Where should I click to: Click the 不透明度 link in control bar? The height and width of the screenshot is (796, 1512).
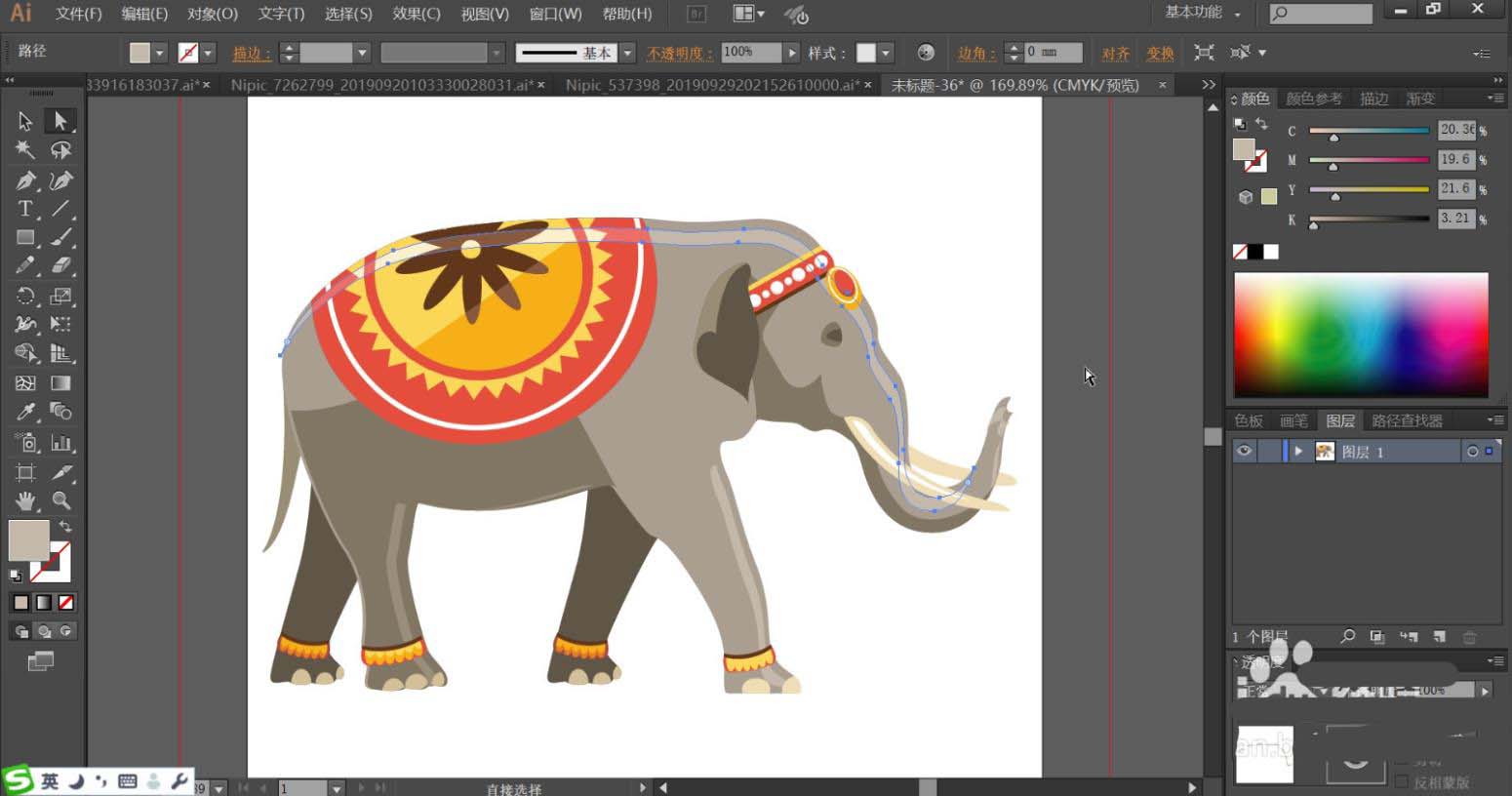(679, 53)
